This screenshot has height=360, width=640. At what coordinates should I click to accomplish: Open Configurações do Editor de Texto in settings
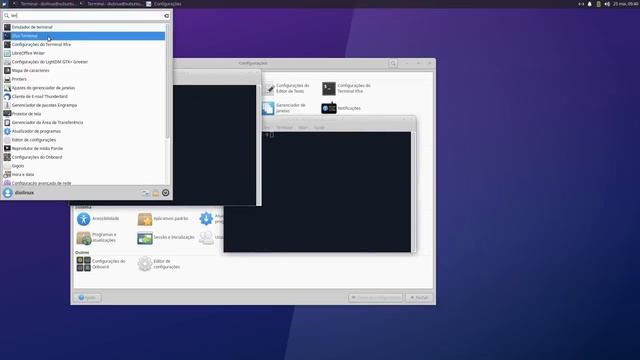tap(287, 89)
